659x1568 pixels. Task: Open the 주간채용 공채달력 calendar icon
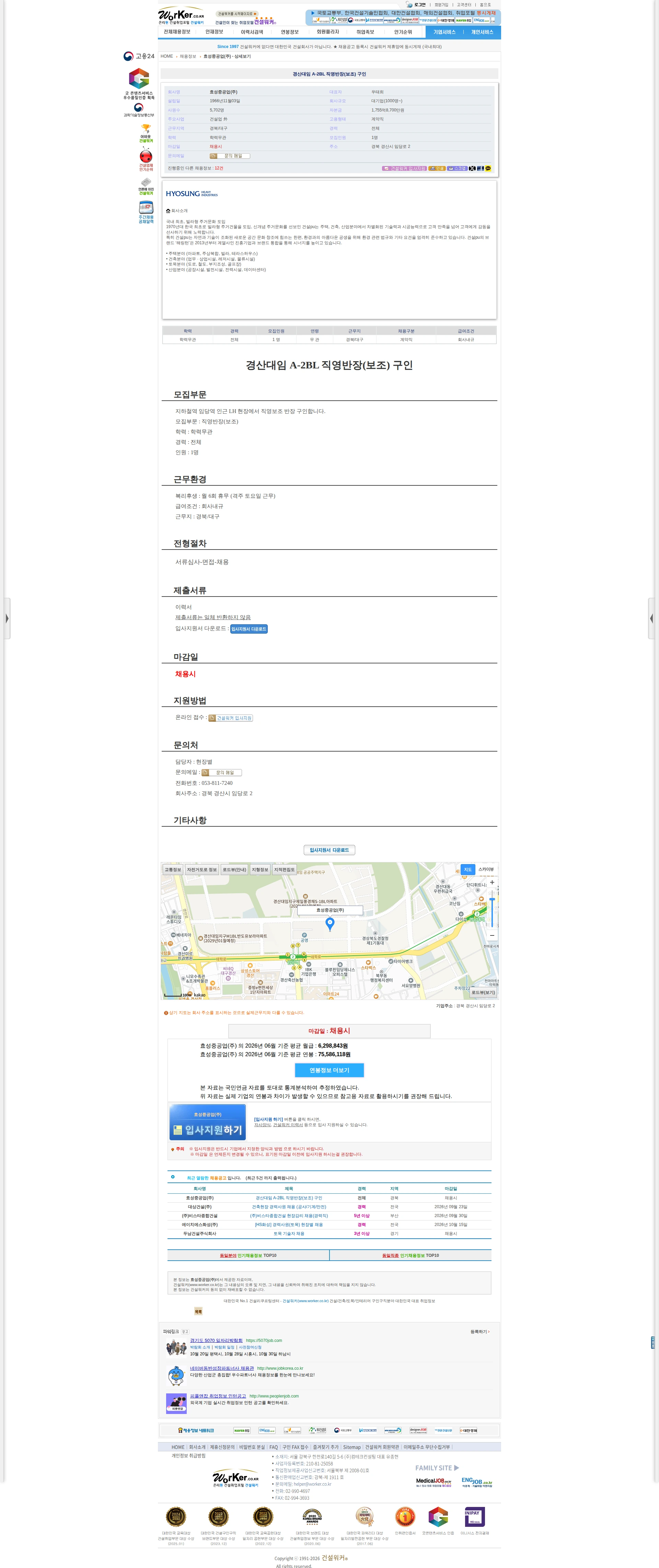click(146, 212)
